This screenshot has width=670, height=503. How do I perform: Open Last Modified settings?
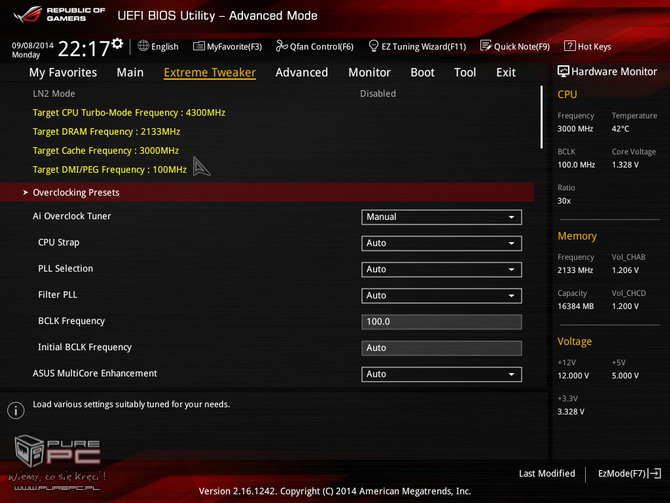pyautogui.click(x=547, y=474)
